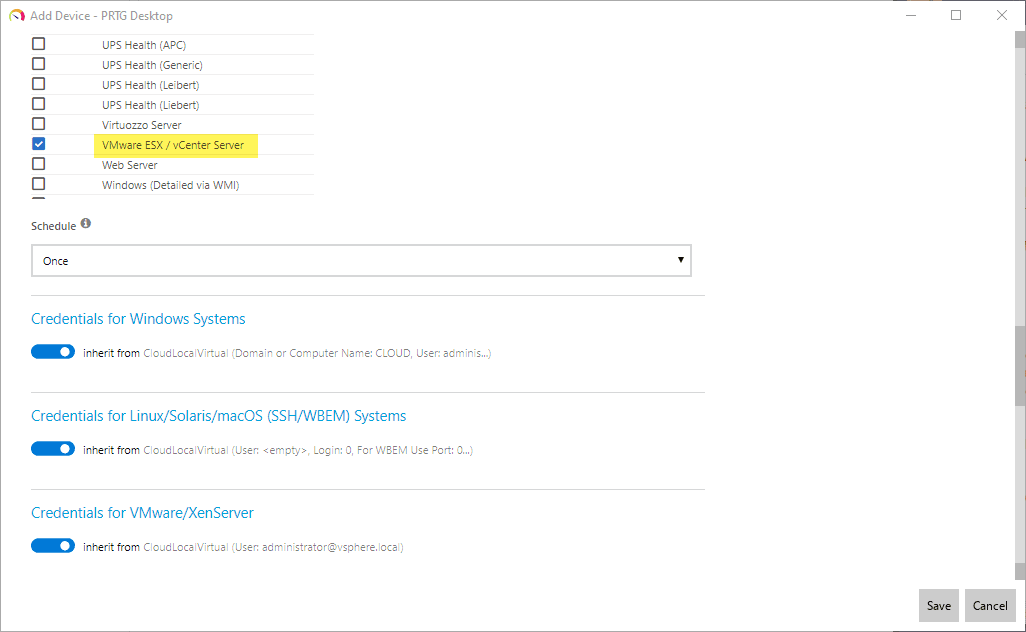Check Windows (Detailed via WMI) box
Image resolution: width=1026 pixels, height=632 pixels.
pos(39,184)
